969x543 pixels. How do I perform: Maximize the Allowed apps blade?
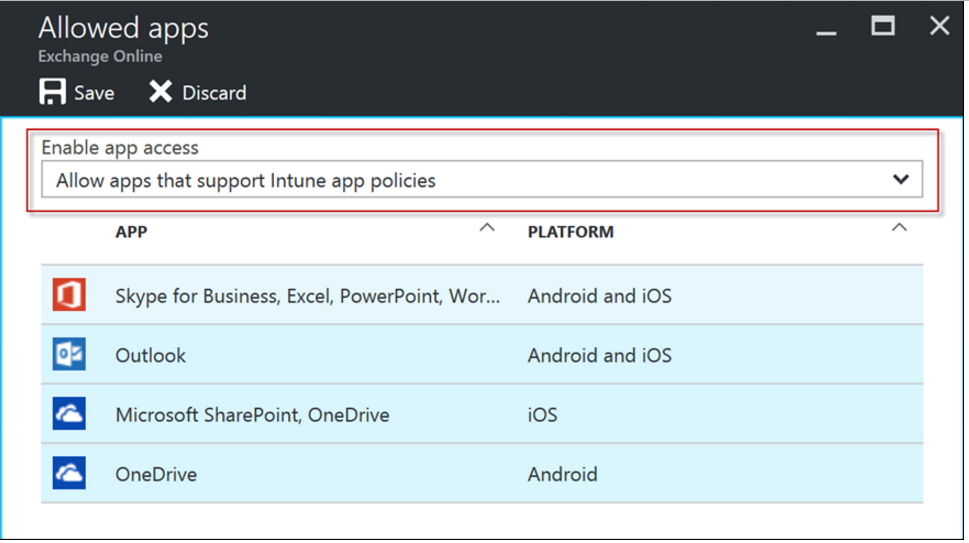tap(882, 26)
